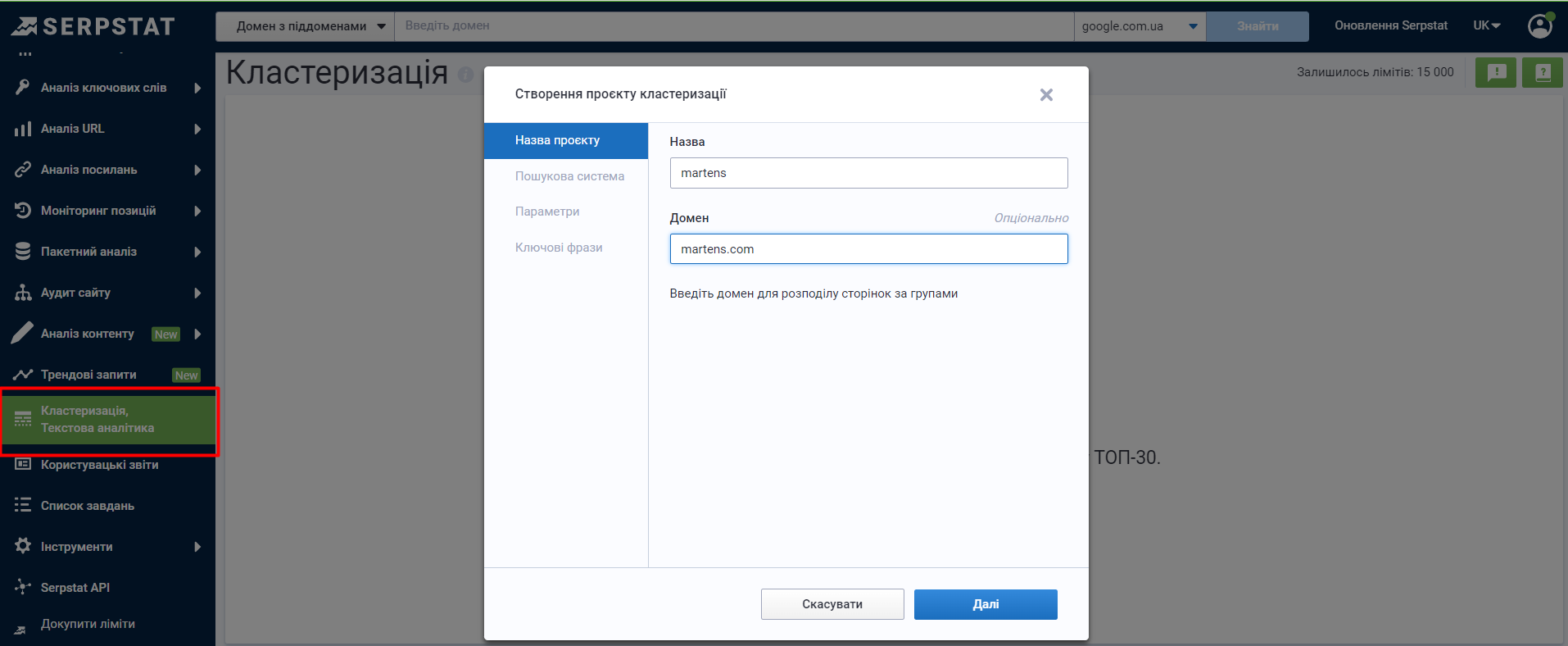Click the Моніторинг позицій history icon
Viewport: 1568px width, 646px height.
[x=23, y=211]
